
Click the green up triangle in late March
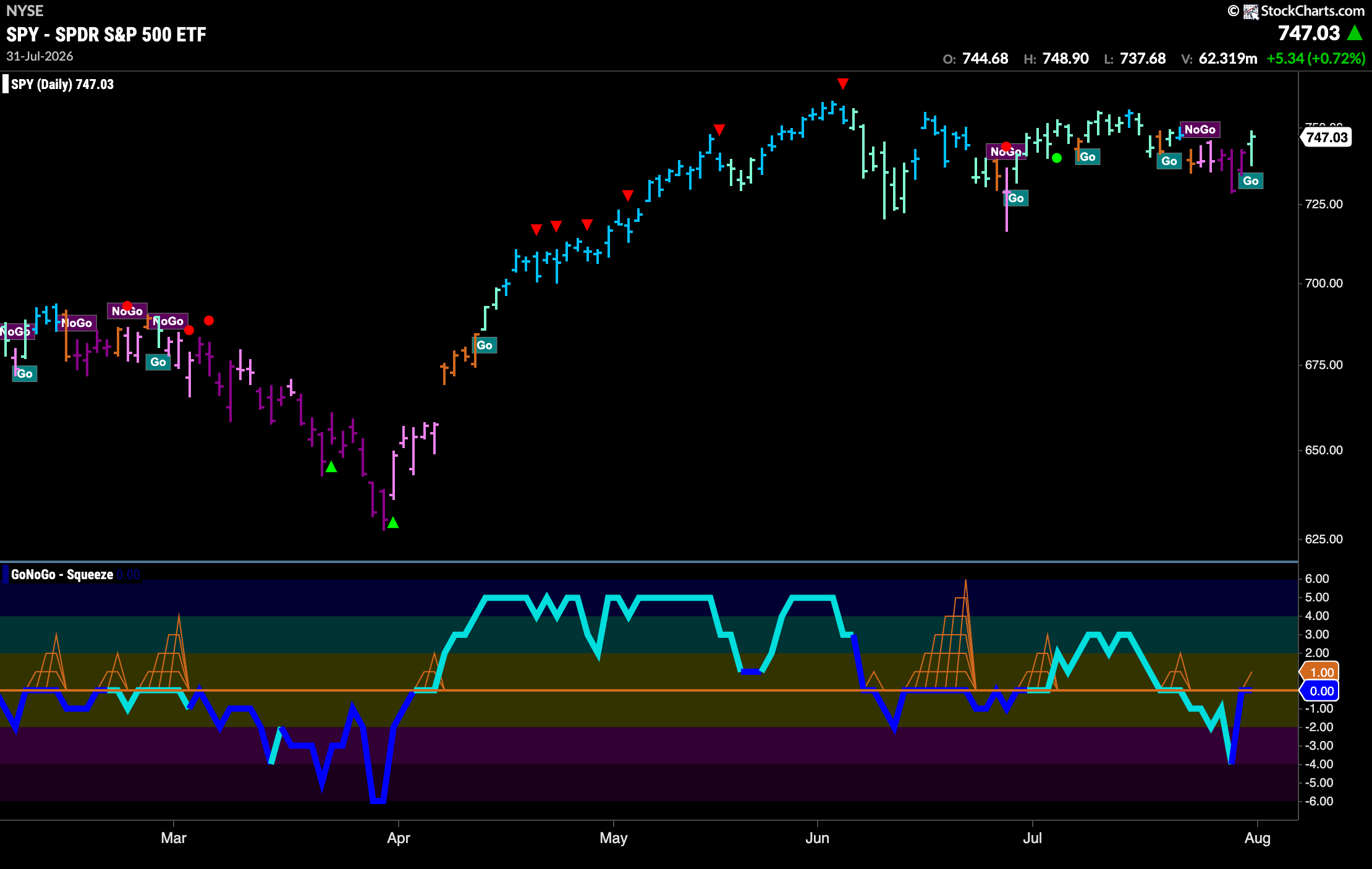[x=331, y=467]
